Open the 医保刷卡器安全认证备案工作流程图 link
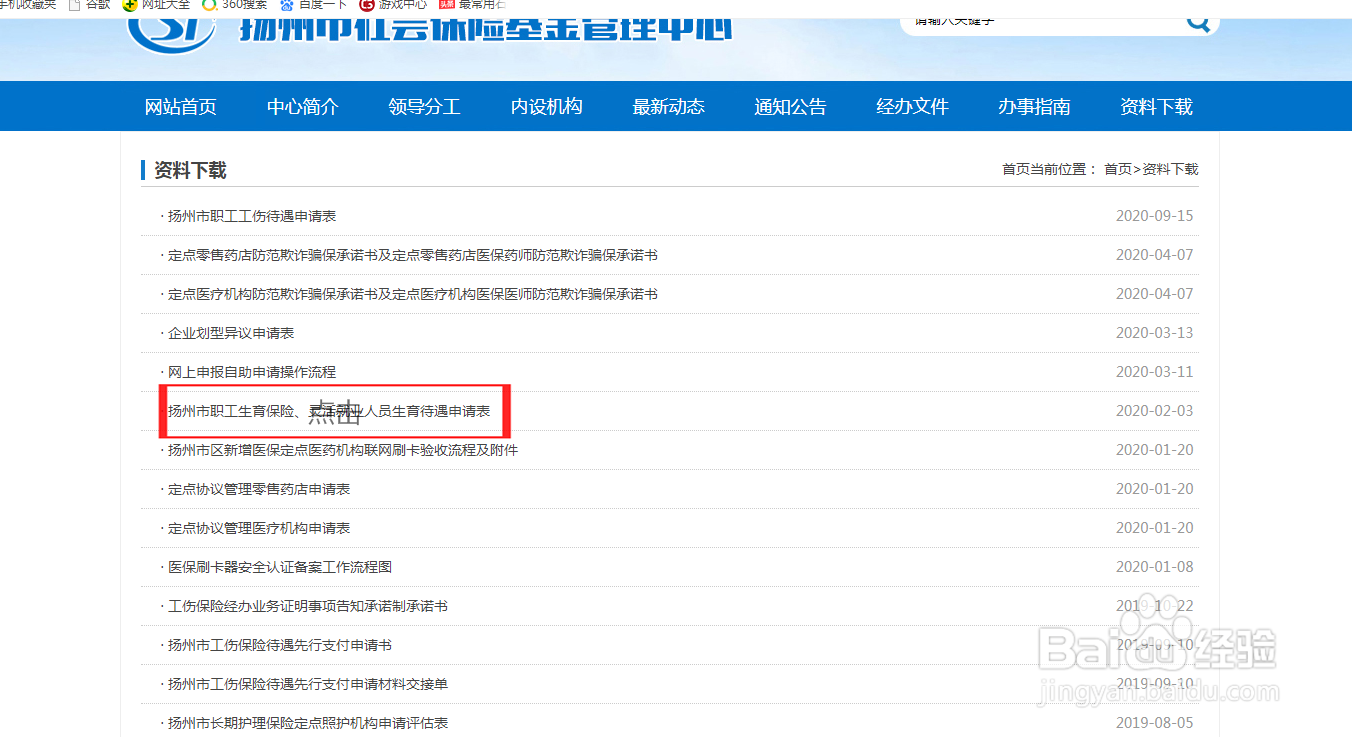Screen dimensions: 1352x737 click(x=278, y=566)
